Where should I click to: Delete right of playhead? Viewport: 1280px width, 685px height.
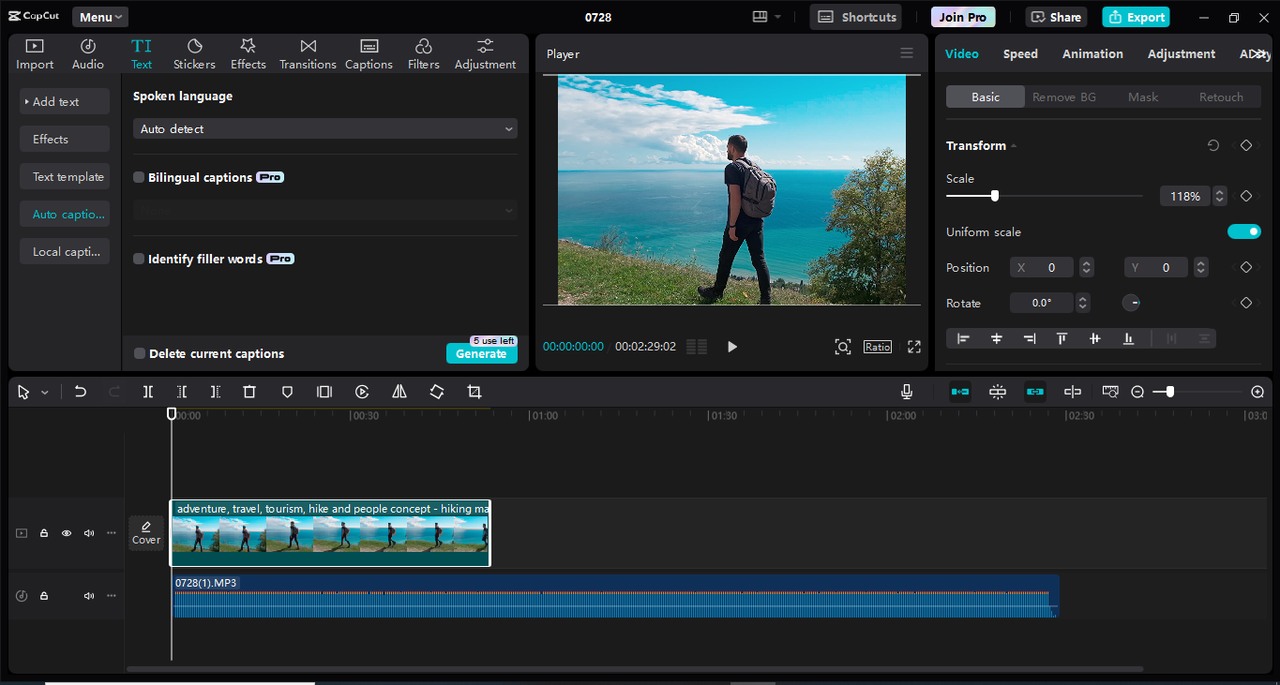[215, 392]
